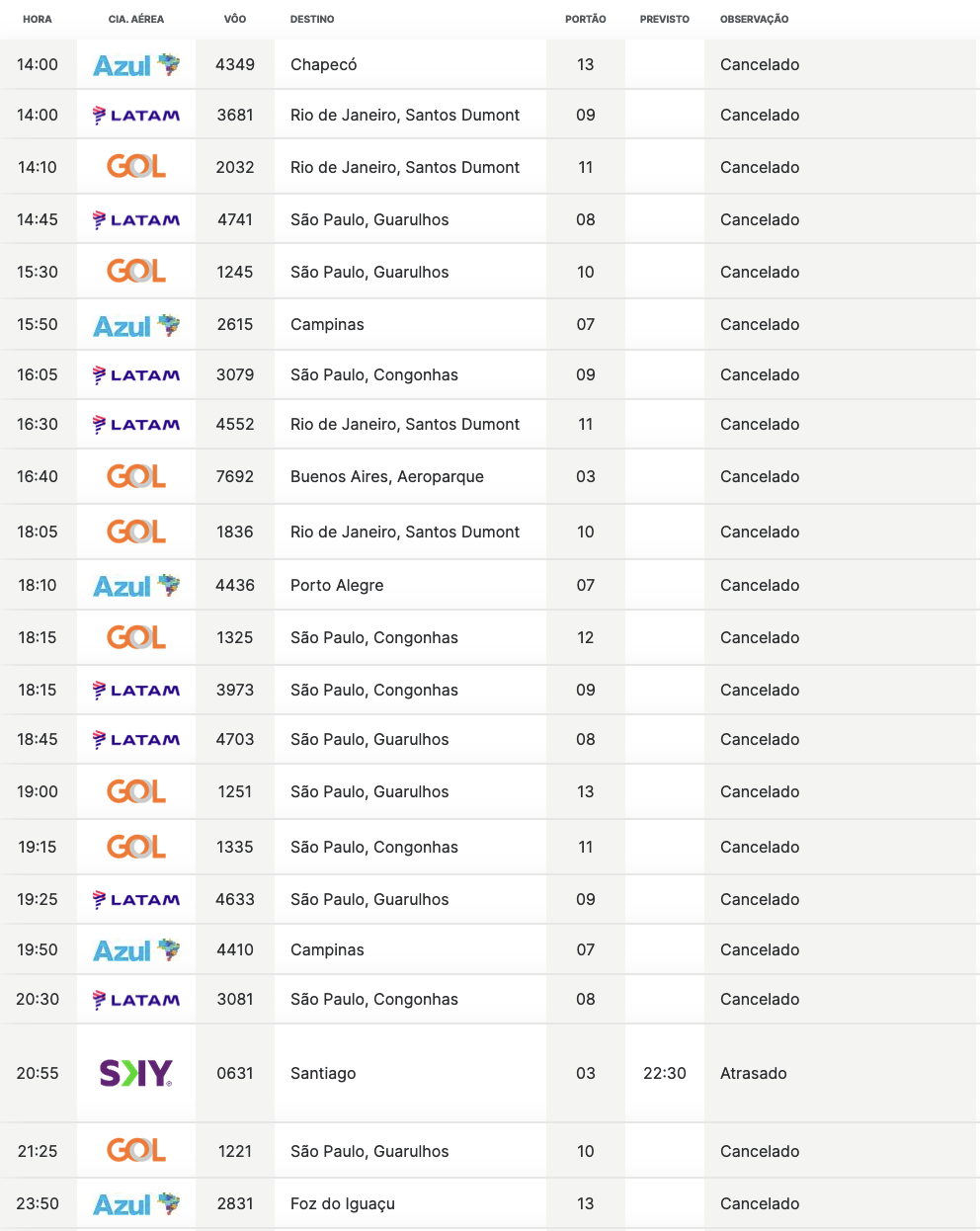The image size is (980, 1231).
Task: Click the GOL logo for Buenos Aires flight 7692
Action: 136,476
